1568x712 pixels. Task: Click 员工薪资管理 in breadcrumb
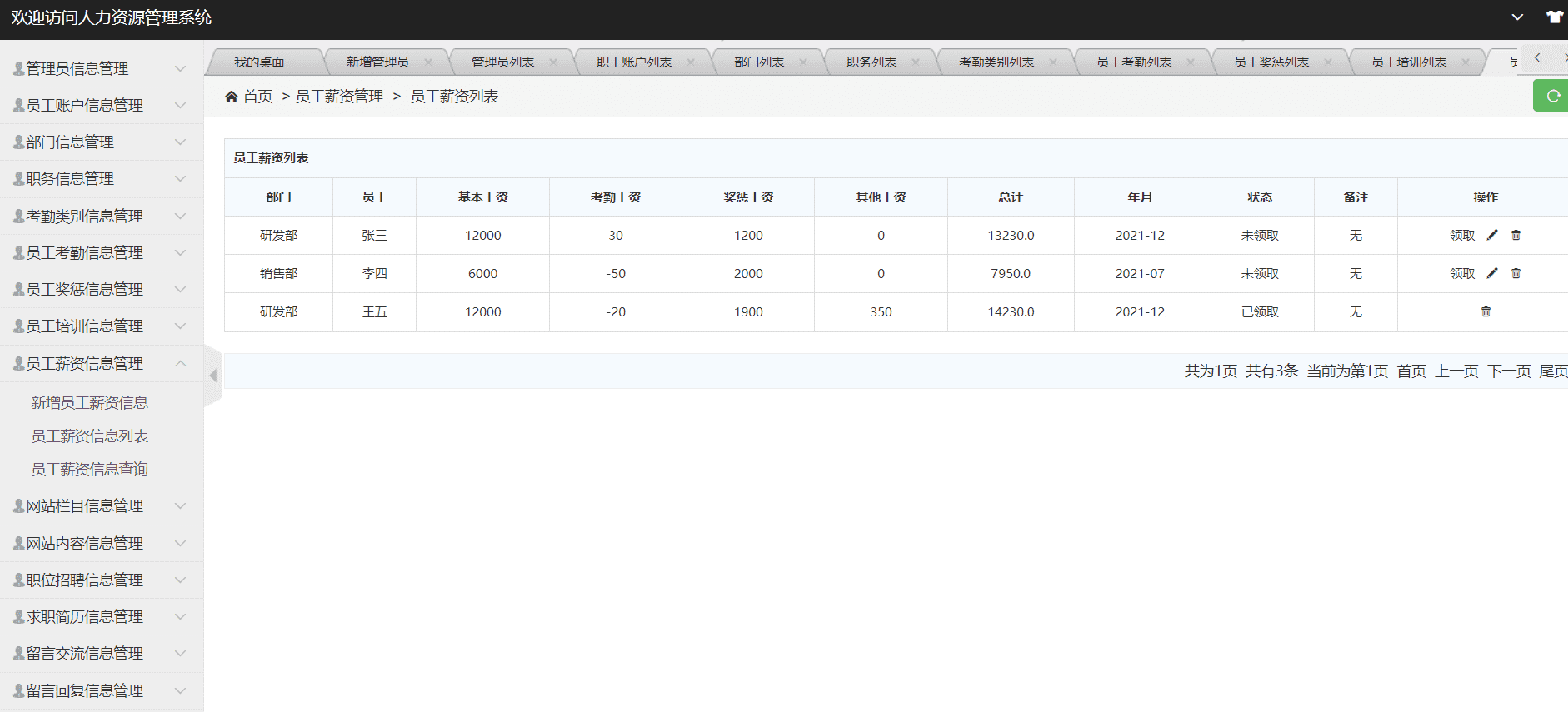tap(339, 97)
